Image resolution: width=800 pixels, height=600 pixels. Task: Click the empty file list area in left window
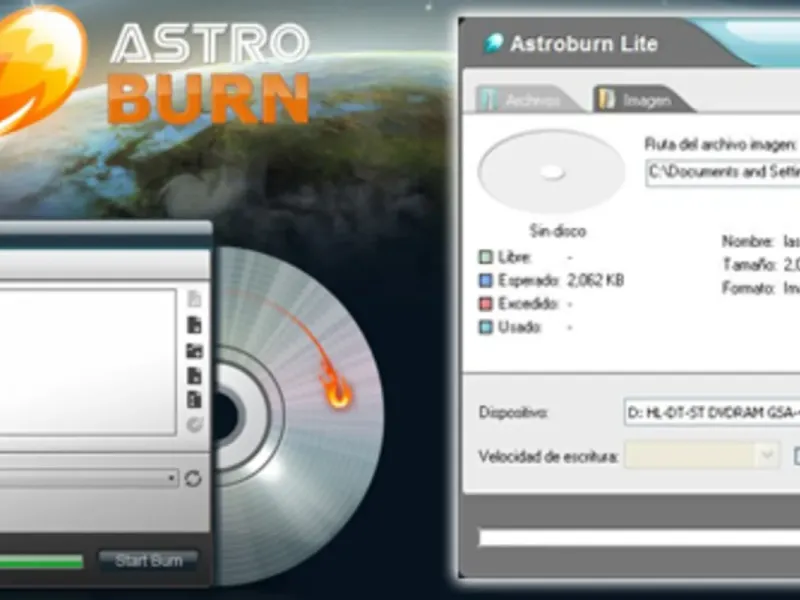[x=88, y=362]
